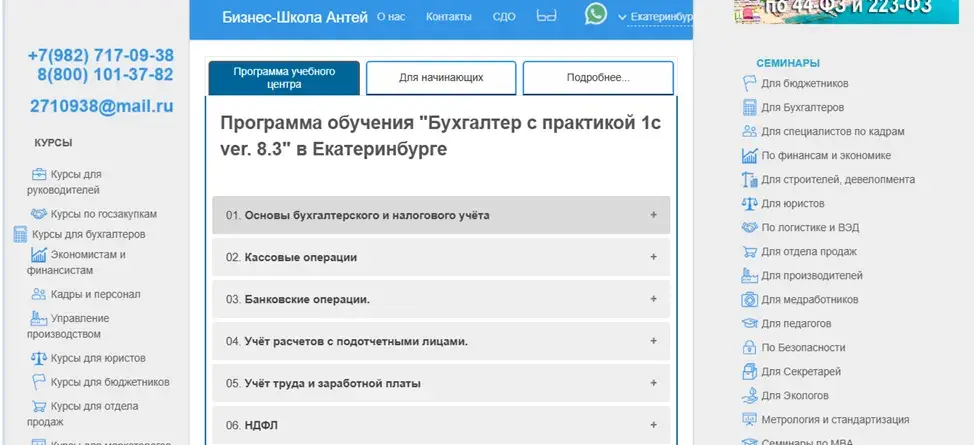Viewport: 974px width, 445px height.
Task: Call phone number +7(982) 717-09-38
Action: click(101, 55)
